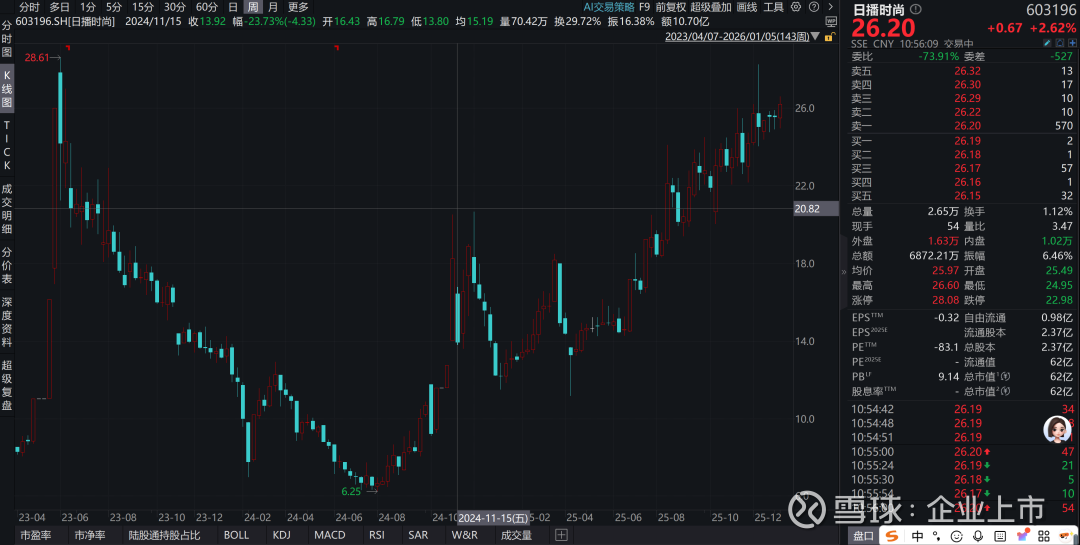
Task: Click the 6.25 low price marker
Action: pos(351,491)
